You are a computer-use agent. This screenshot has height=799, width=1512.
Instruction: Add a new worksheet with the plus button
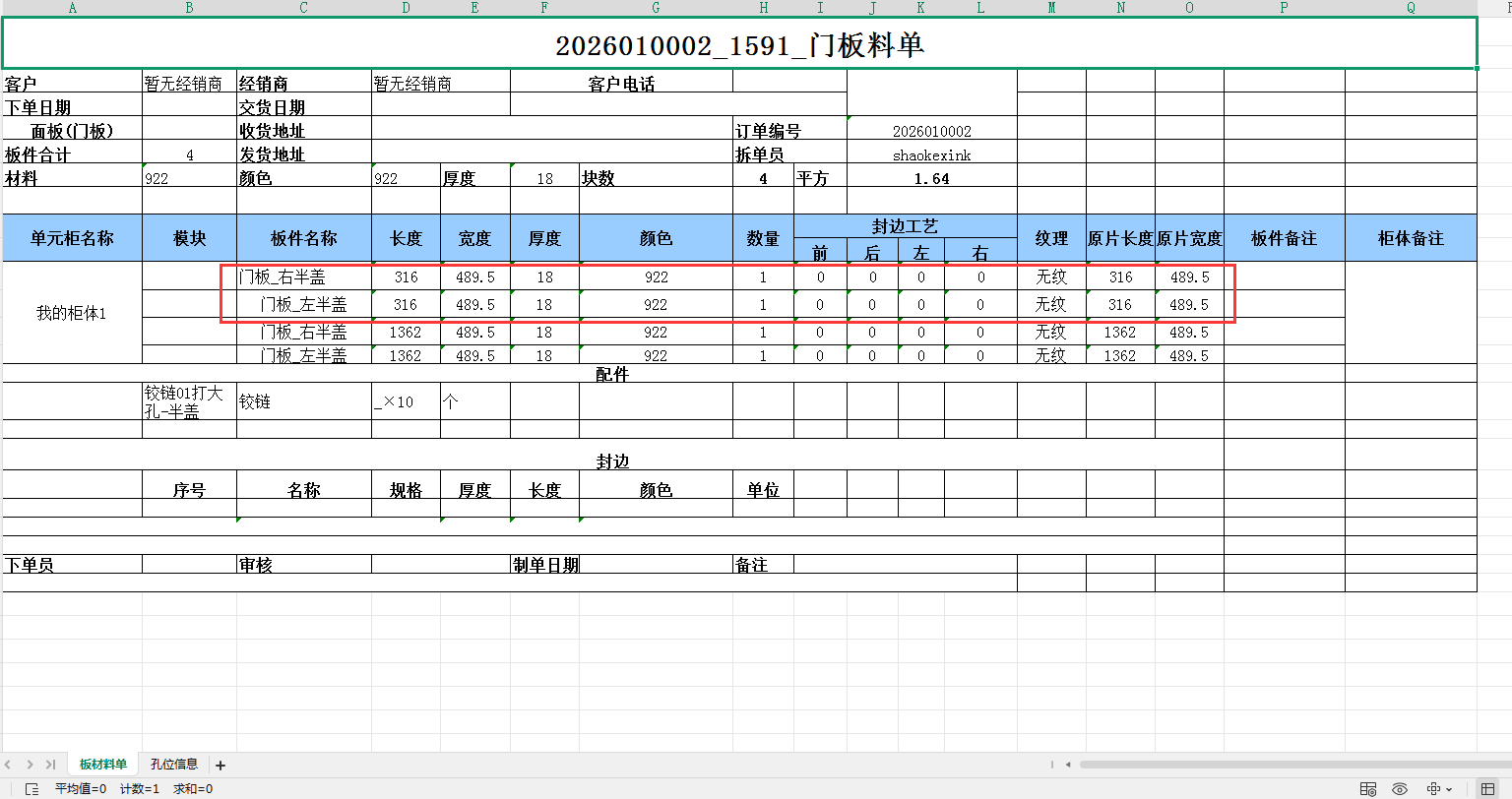point(220,765)
